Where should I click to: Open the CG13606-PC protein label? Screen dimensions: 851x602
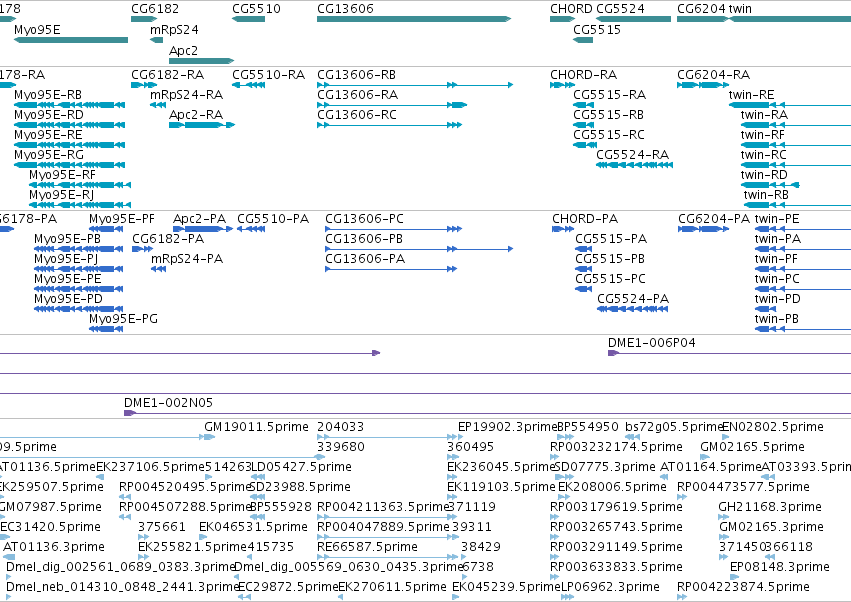pyautogui.click(x=364, y=219)
